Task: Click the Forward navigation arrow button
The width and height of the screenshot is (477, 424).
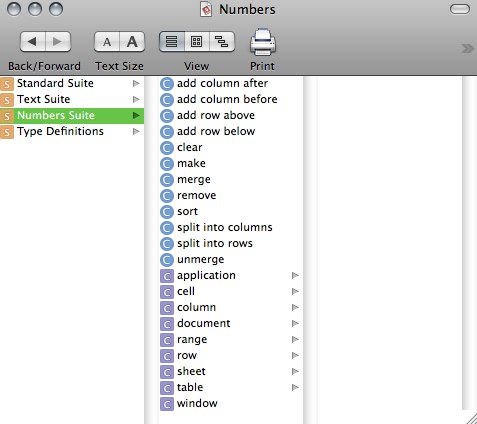Action: click(x=58, y=42)
